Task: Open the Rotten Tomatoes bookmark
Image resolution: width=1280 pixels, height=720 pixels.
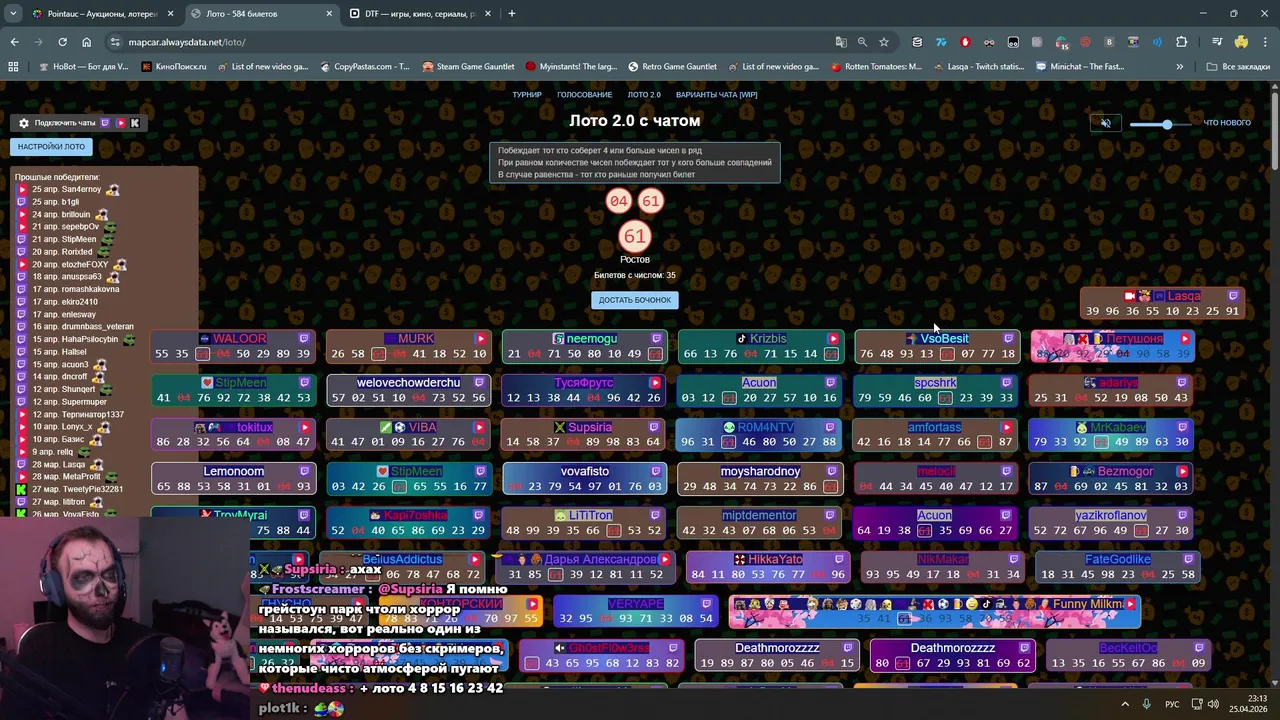Action: (x=877, y=67)
